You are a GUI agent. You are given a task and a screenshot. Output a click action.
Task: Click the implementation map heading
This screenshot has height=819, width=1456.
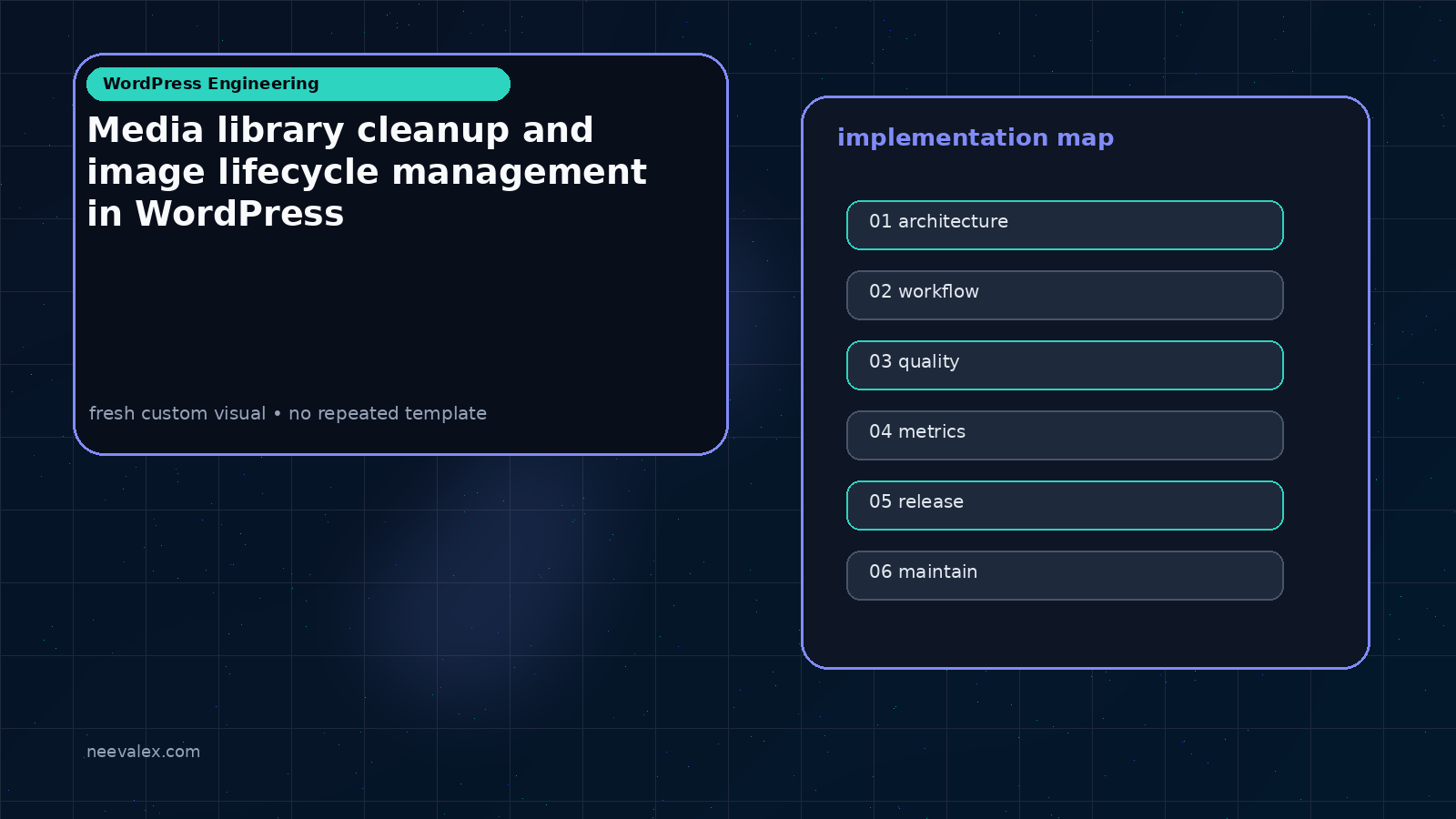(976, 138)
